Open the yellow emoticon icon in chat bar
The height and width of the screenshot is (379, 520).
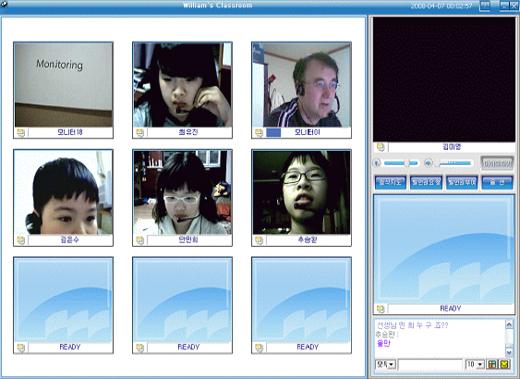tap(505, 364)
